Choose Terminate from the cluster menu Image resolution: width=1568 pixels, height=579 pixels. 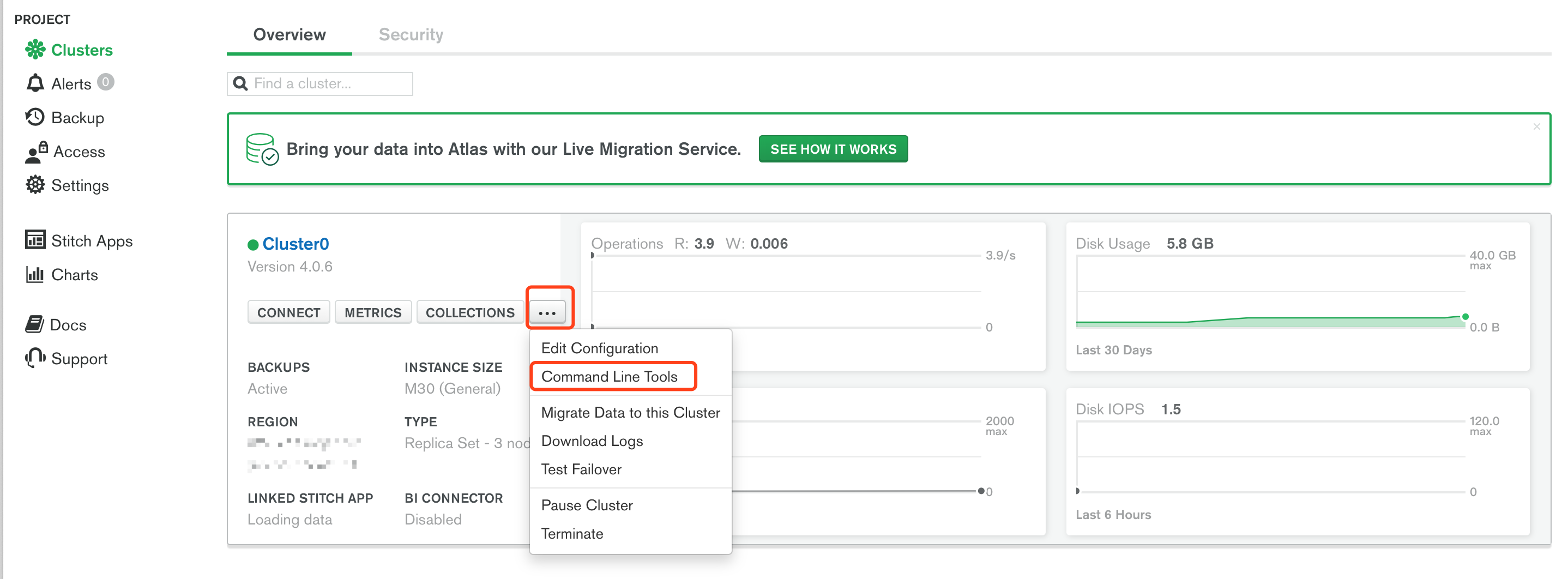click(x=572, y=533)
